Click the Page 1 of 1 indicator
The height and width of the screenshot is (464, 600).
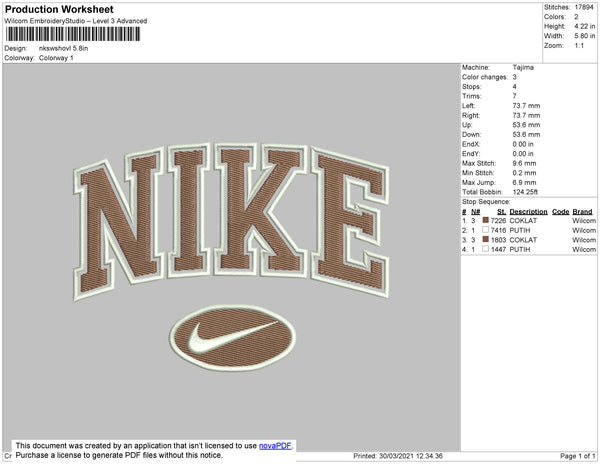tap(578, 456)
